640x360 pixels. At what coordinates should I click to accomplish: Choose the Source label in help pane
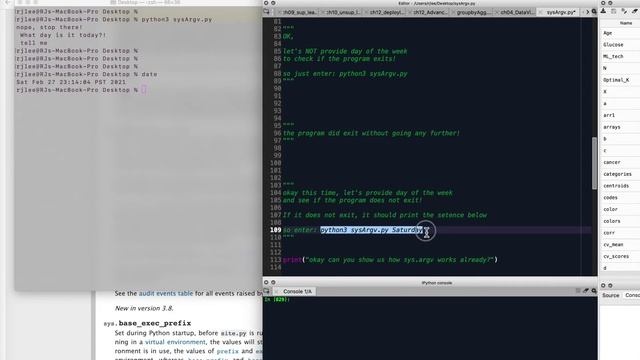pyautogui.click(x=611, y=295)
